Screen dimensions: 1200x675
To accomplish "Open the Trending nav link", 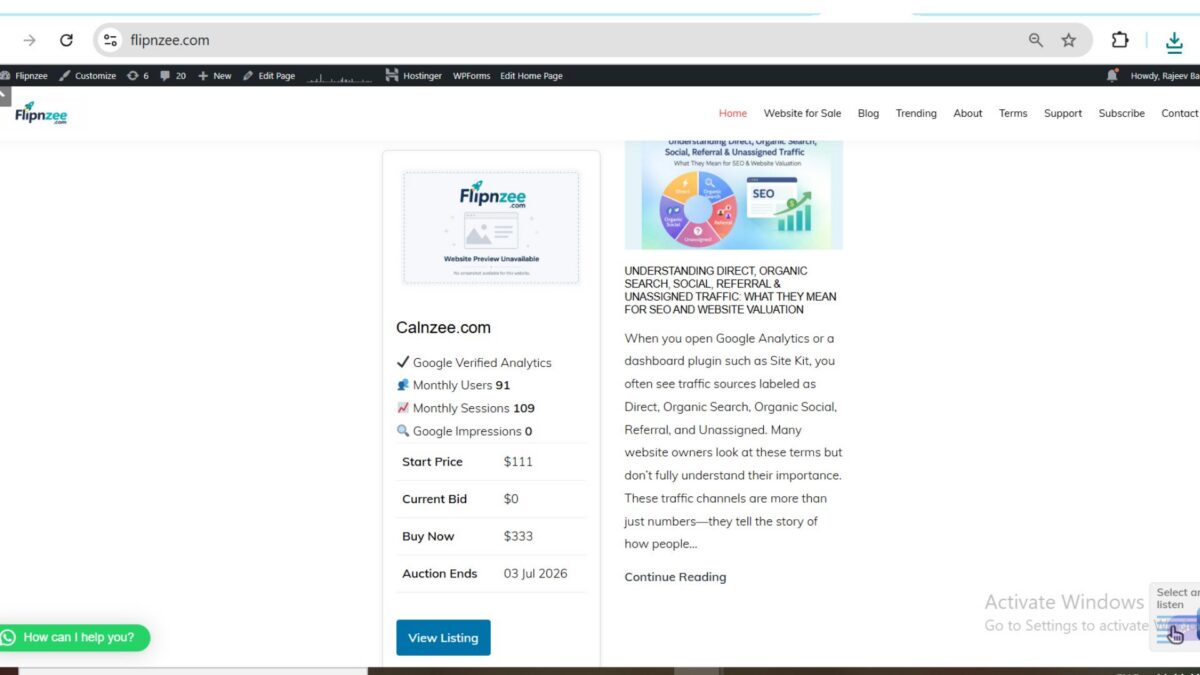I will (916, 113).
